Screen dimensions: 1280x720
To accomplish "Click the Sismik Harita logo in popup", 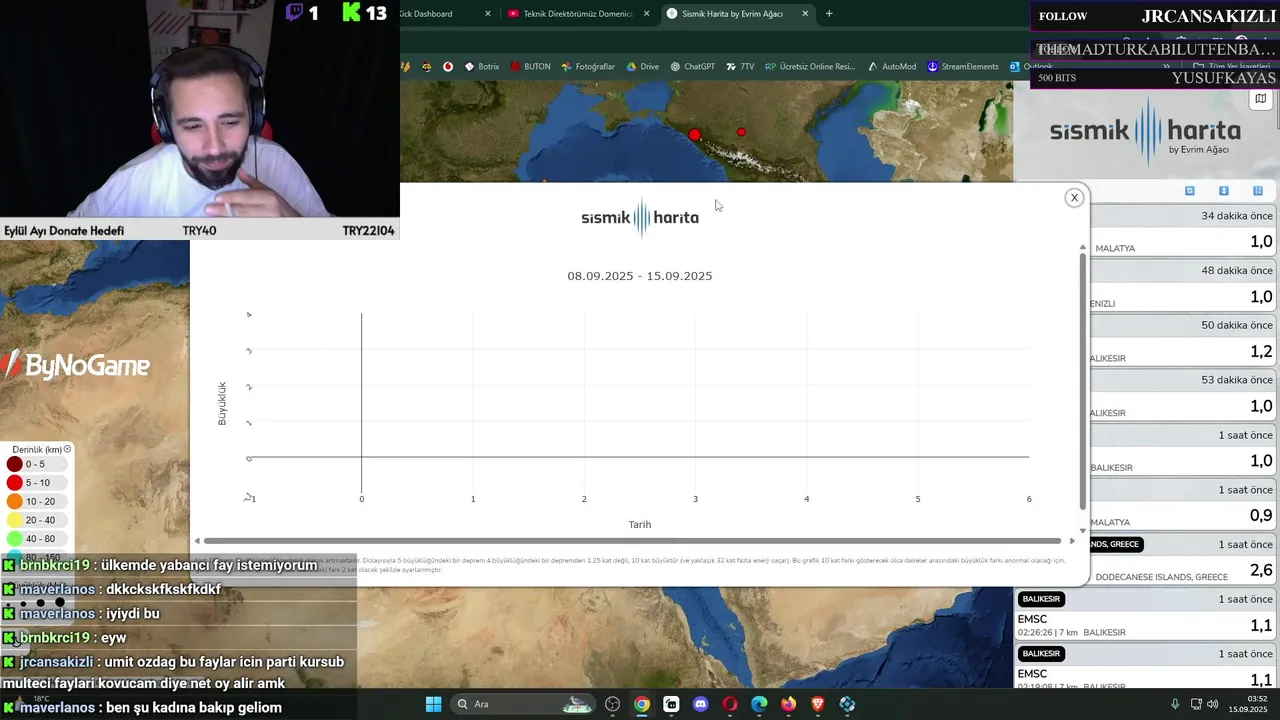I will (x=640, y=217).
